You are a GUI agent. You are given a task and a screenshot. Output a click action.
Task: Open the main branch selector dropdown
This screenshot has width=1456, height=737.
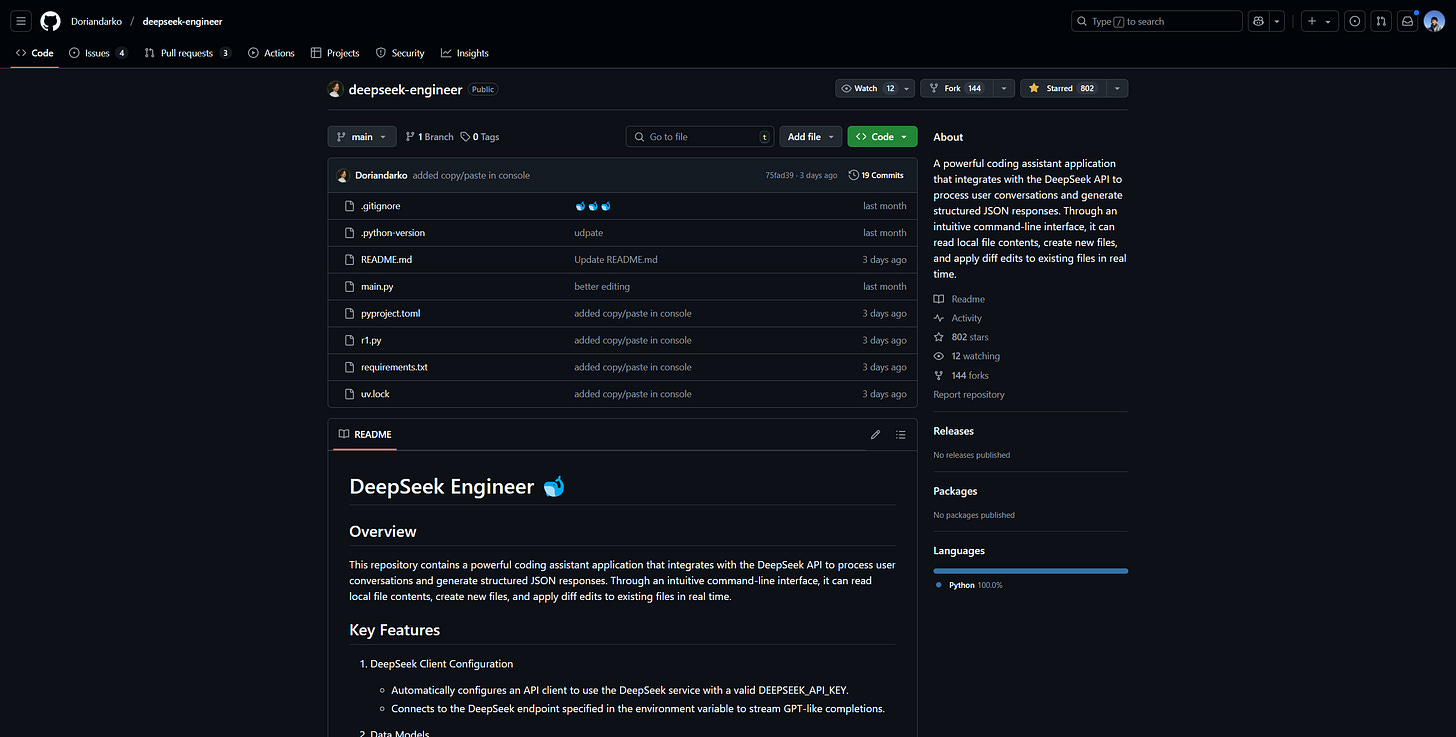click(x=362, y=137)
